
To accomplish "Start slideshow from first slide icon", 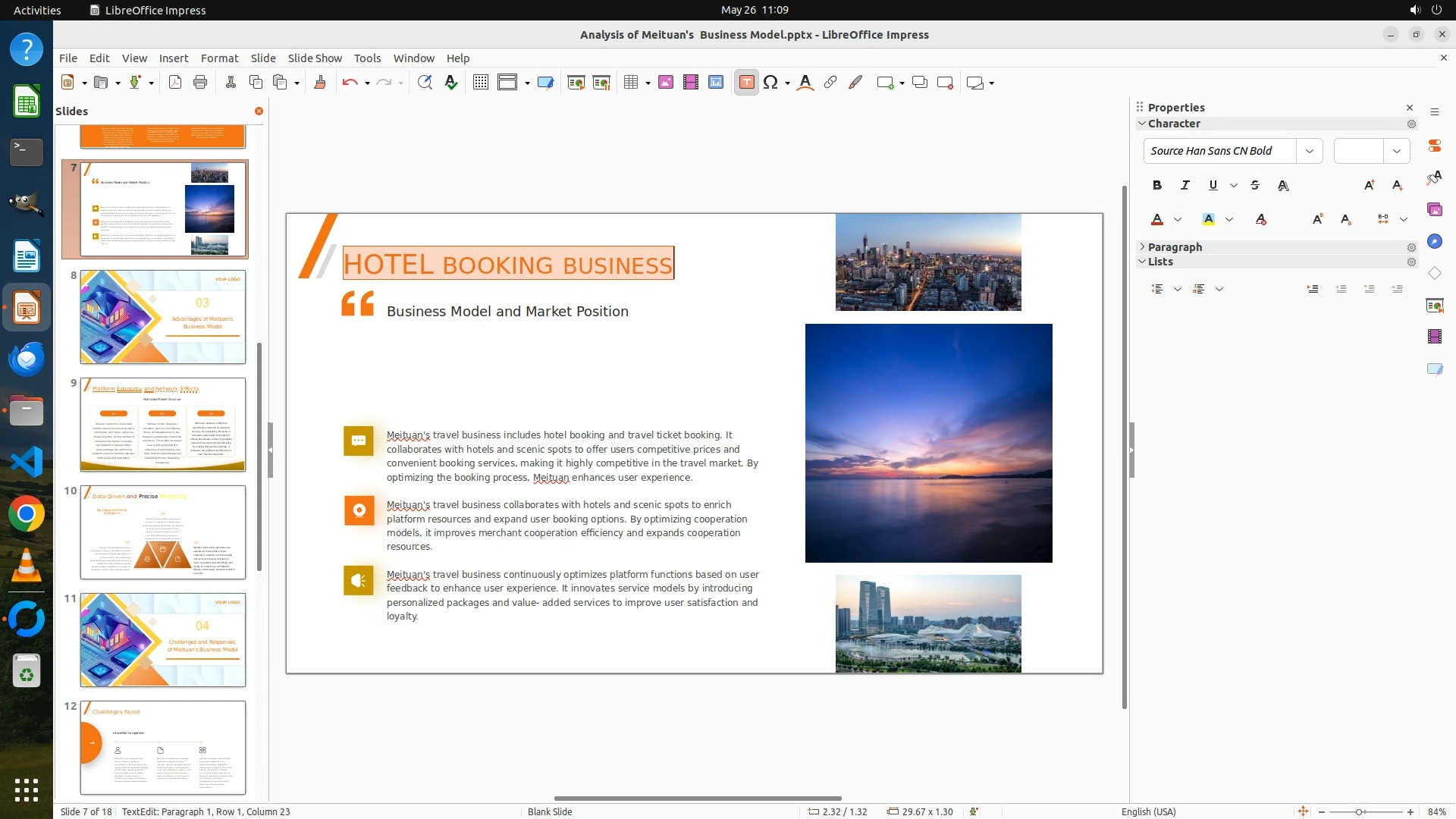I will [576, 83].
